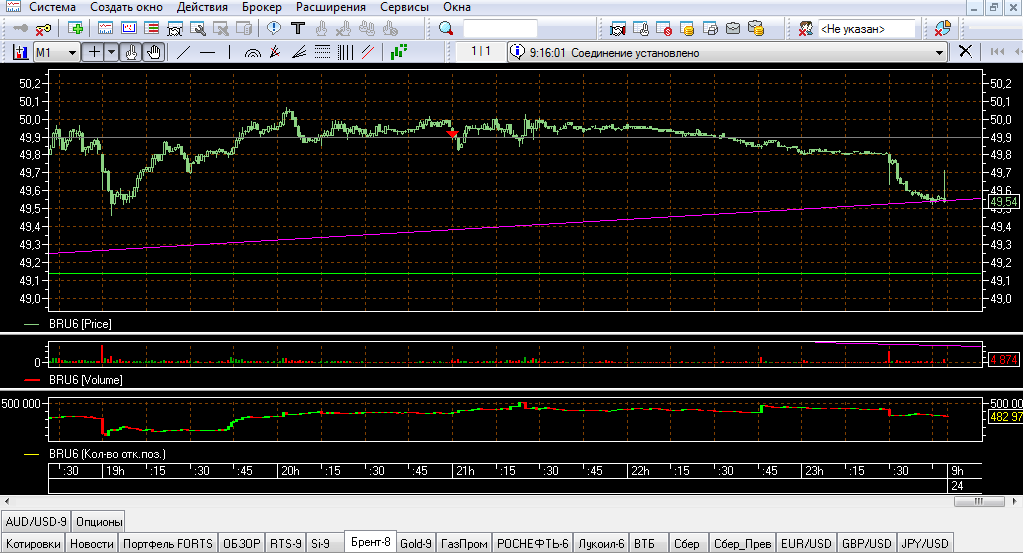The width and height of the screenshot is (1023, 553).
Task: Toggle the crosshair cursor mode
Action: point(94,52)
